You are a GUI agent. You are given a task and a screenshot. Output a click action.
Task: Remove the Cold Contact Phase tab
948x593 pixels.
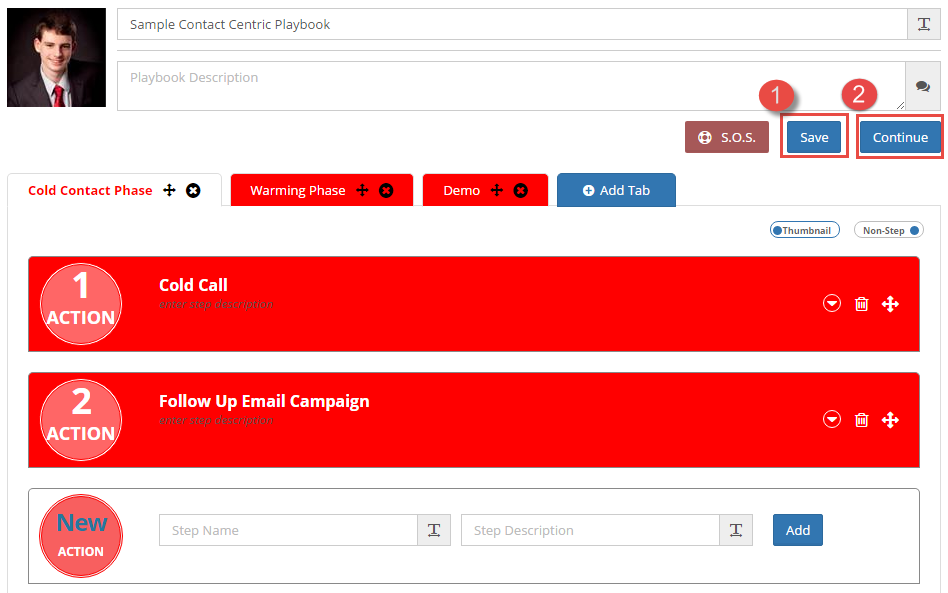[193, 191]
